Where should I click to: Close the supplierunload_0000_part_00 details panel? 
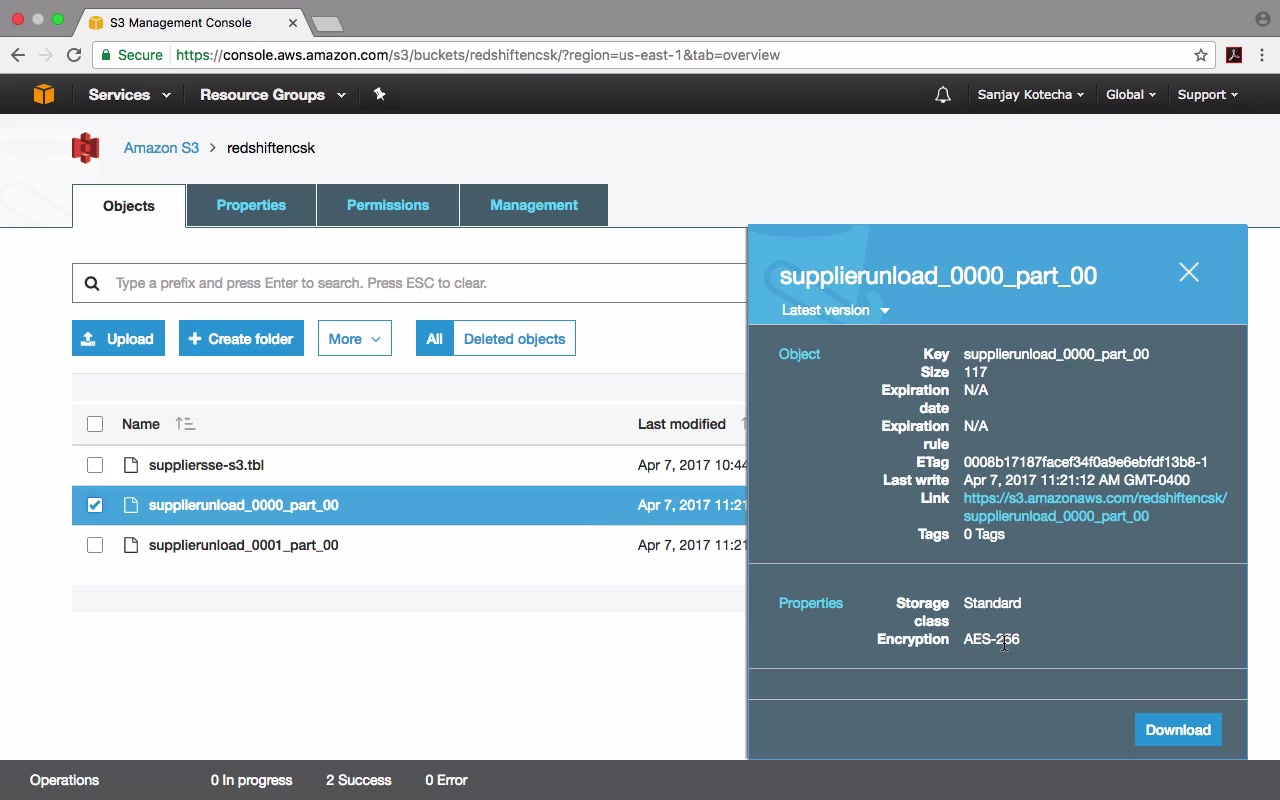[1188, 272]
